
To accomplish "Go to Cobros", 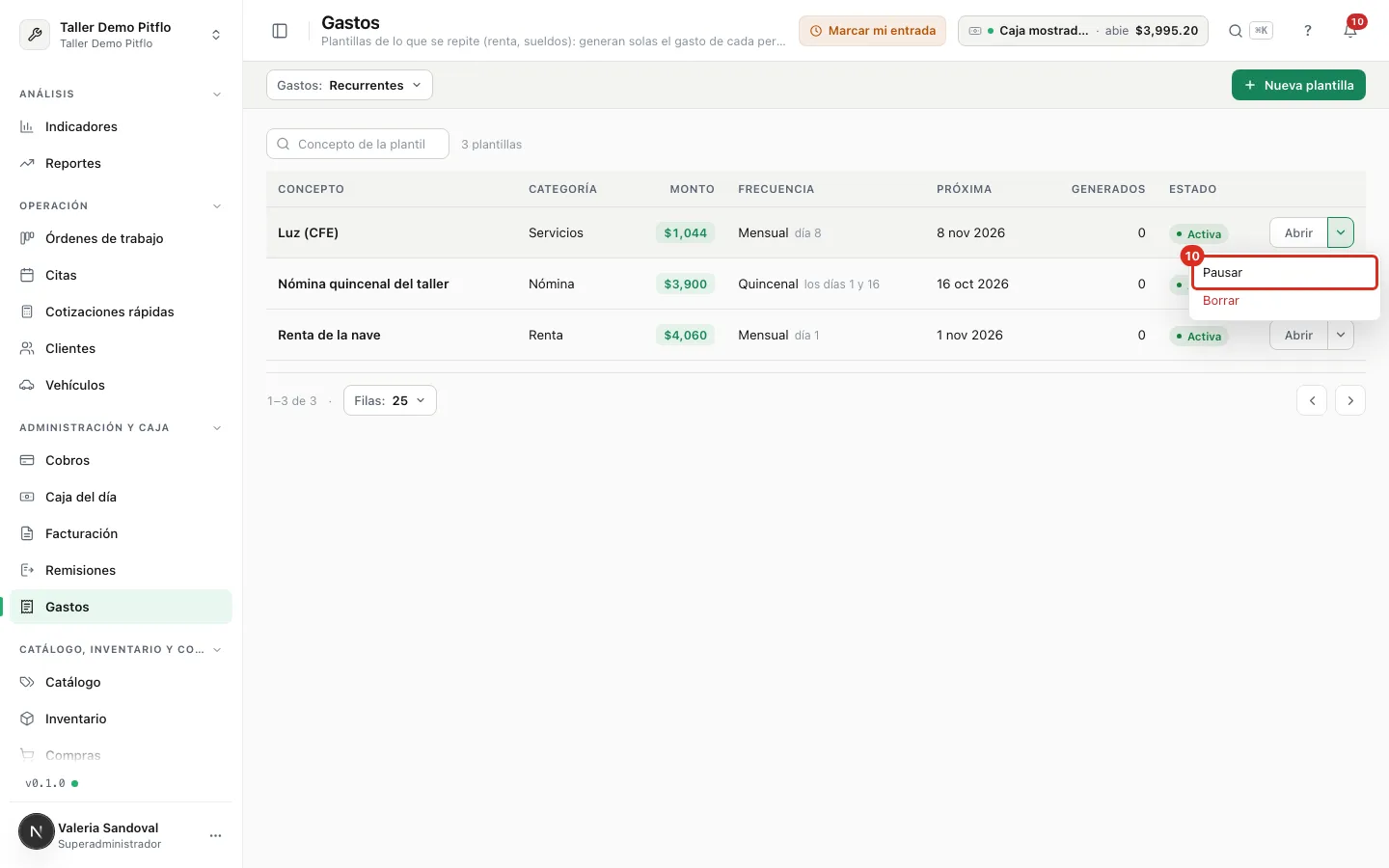I will [x=121, y=460].
